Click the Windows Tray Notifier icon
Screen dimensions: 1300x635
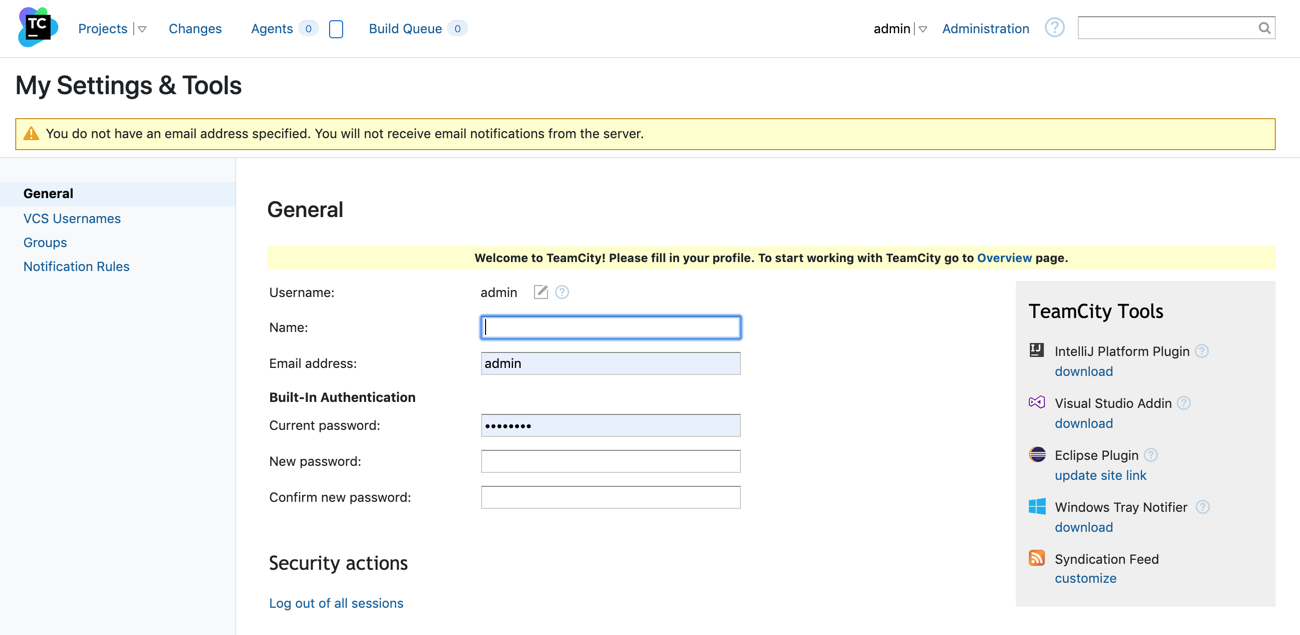(x=1037, y=506)
